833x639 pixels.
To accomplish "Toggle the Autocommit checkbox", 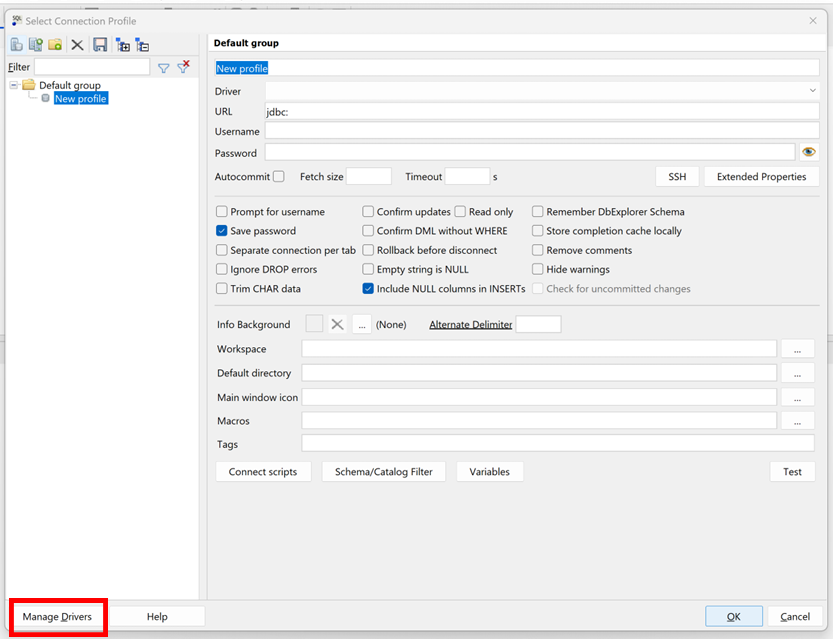I will point(279,176).
